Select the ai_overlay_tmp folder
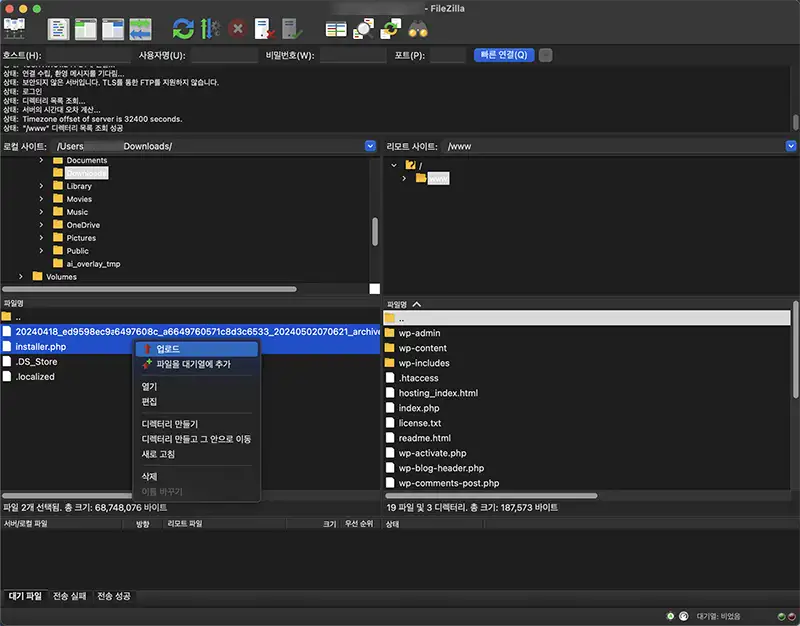Screen dimensions: 800x626 93,264
